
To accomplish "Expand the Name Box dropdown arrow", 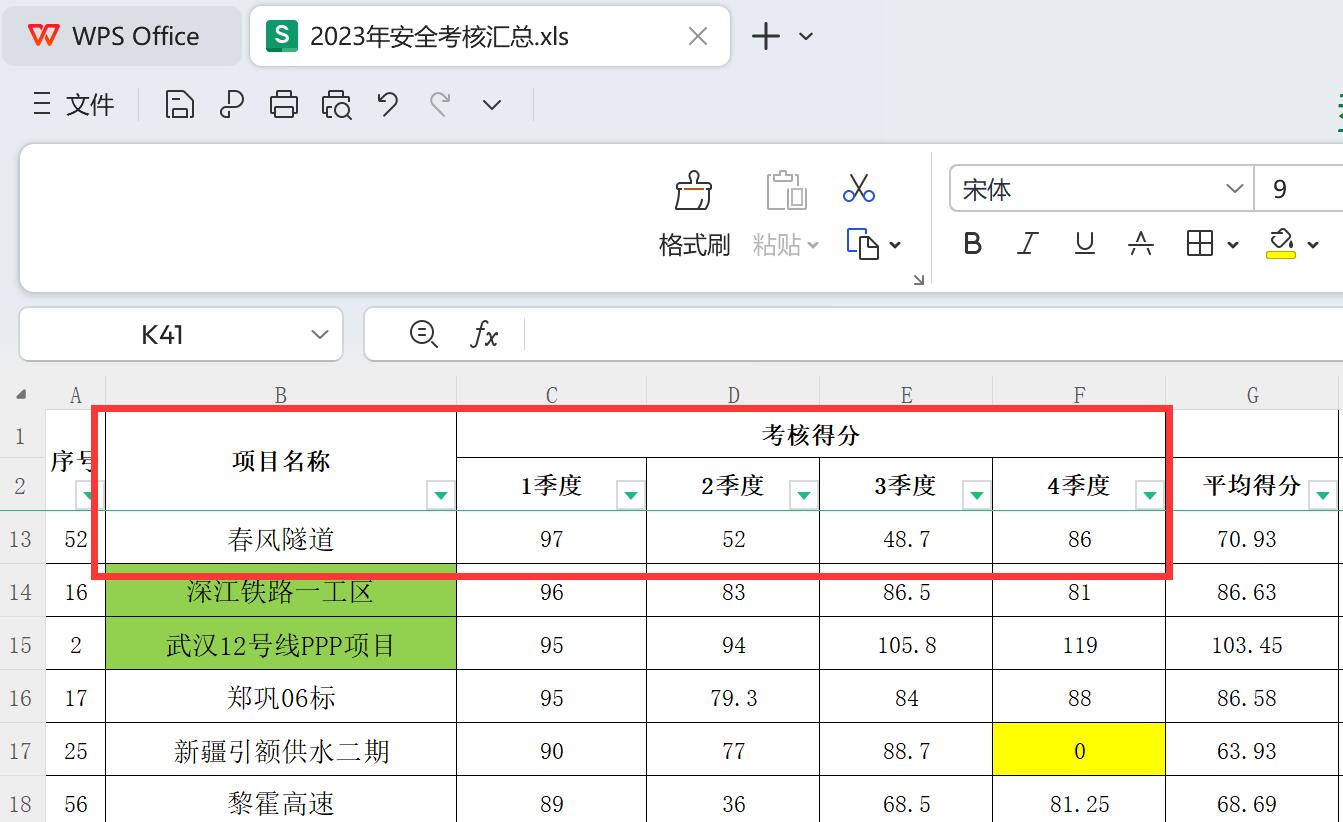I will [x=320, y=335].
